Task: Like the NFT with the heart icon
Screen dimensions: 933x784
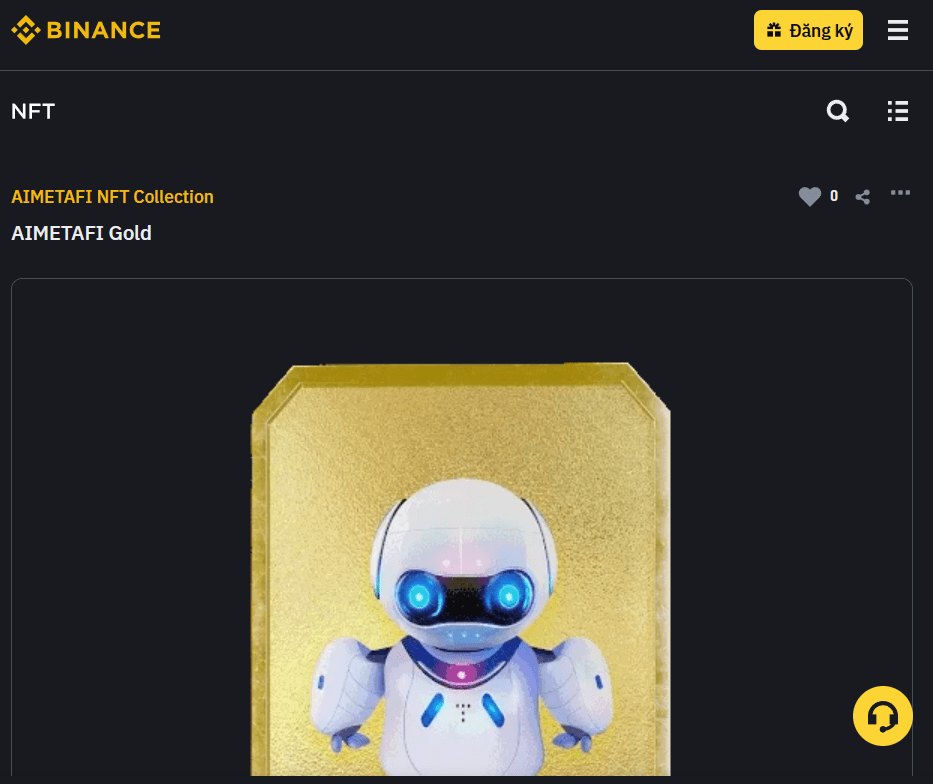Action: (809, 196)
